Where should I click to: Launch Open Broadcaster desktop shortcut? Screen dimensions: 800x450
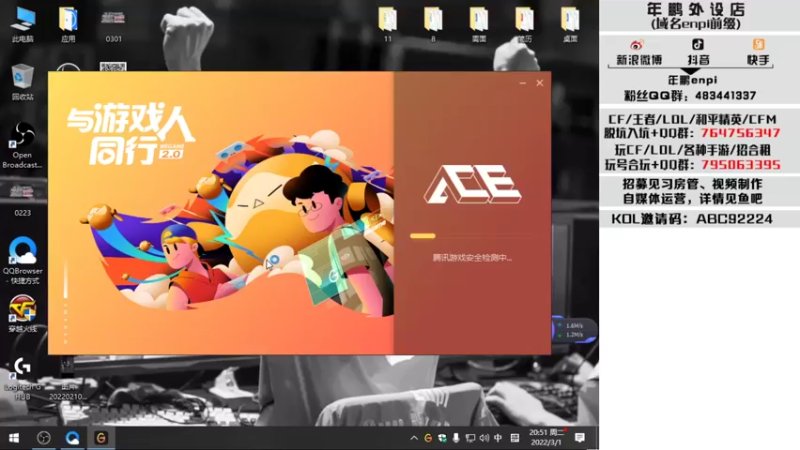tap(22, 145)
